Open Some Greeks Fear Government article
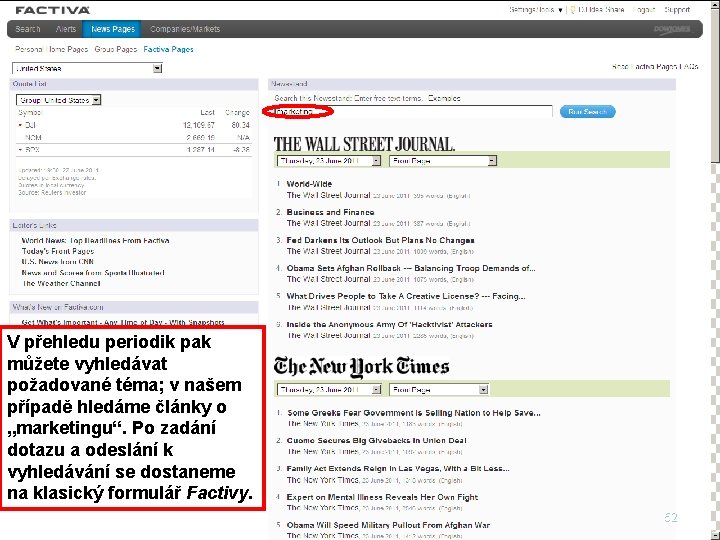Viewport: 720px width, 540px height. click(x=414, y=413)
